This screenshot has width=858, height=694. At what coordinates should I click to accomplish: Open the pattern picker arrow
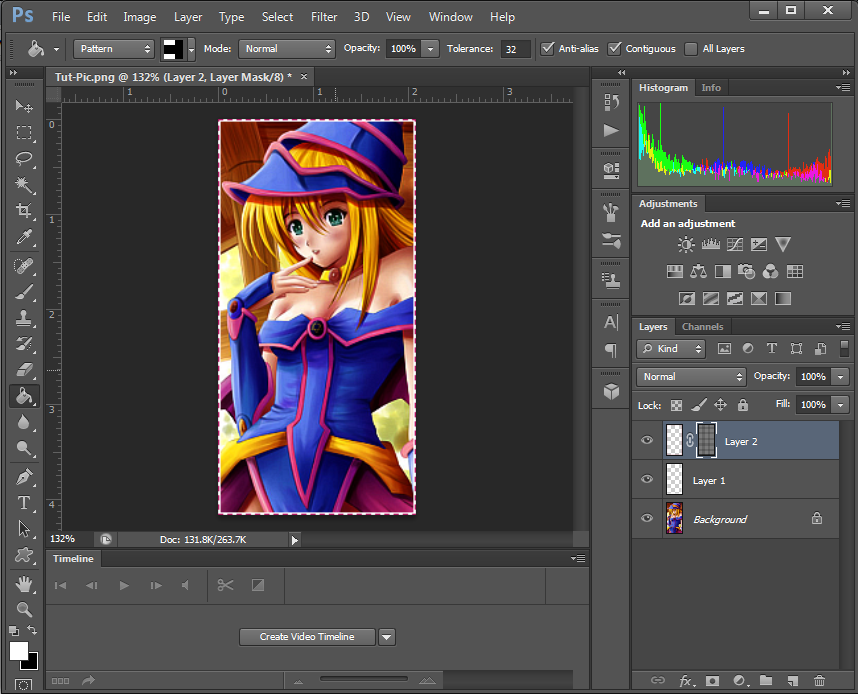(x=191, y=49)
